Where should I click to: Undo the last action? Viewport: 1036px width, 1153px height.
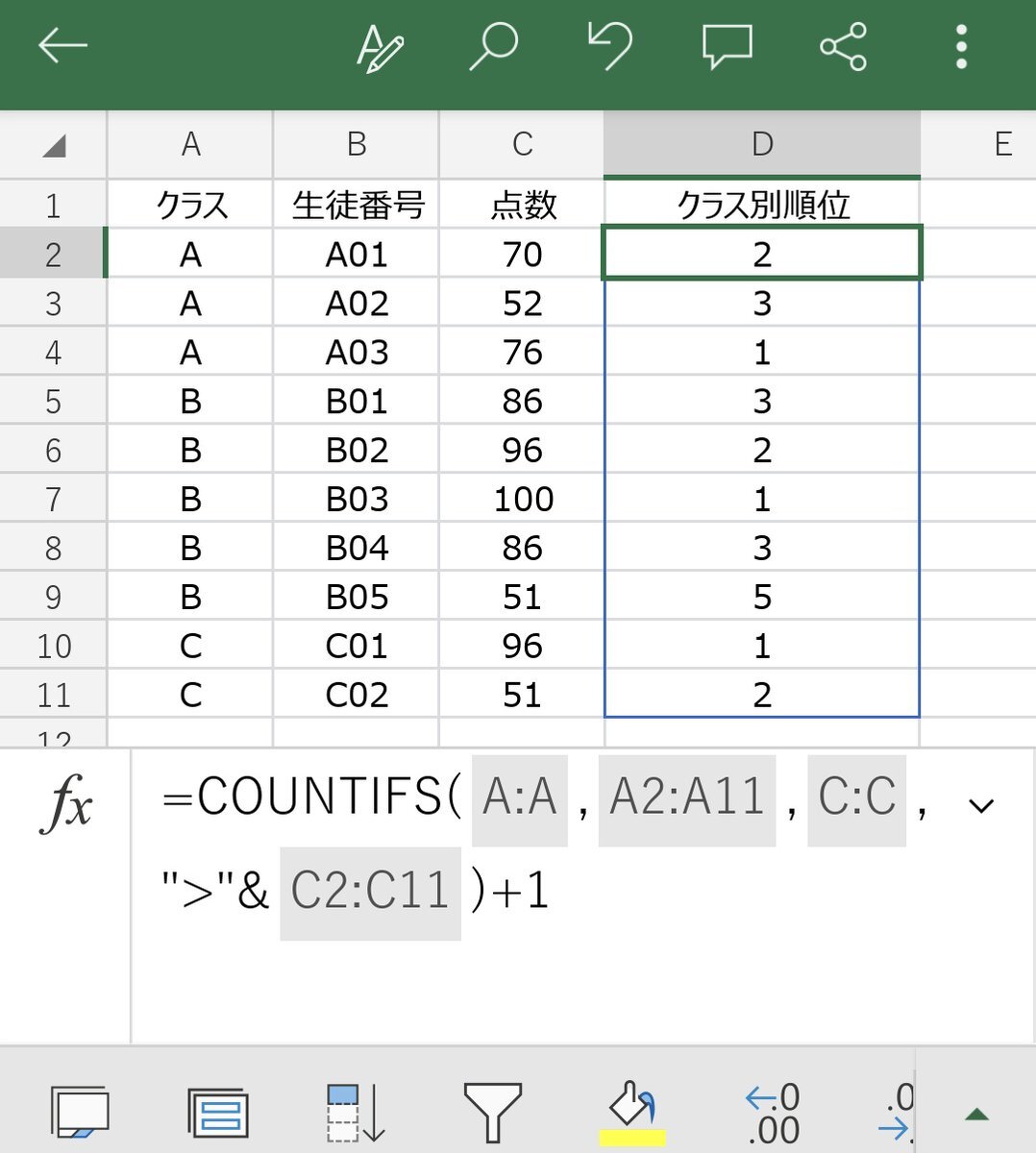[x=609, y=46]
